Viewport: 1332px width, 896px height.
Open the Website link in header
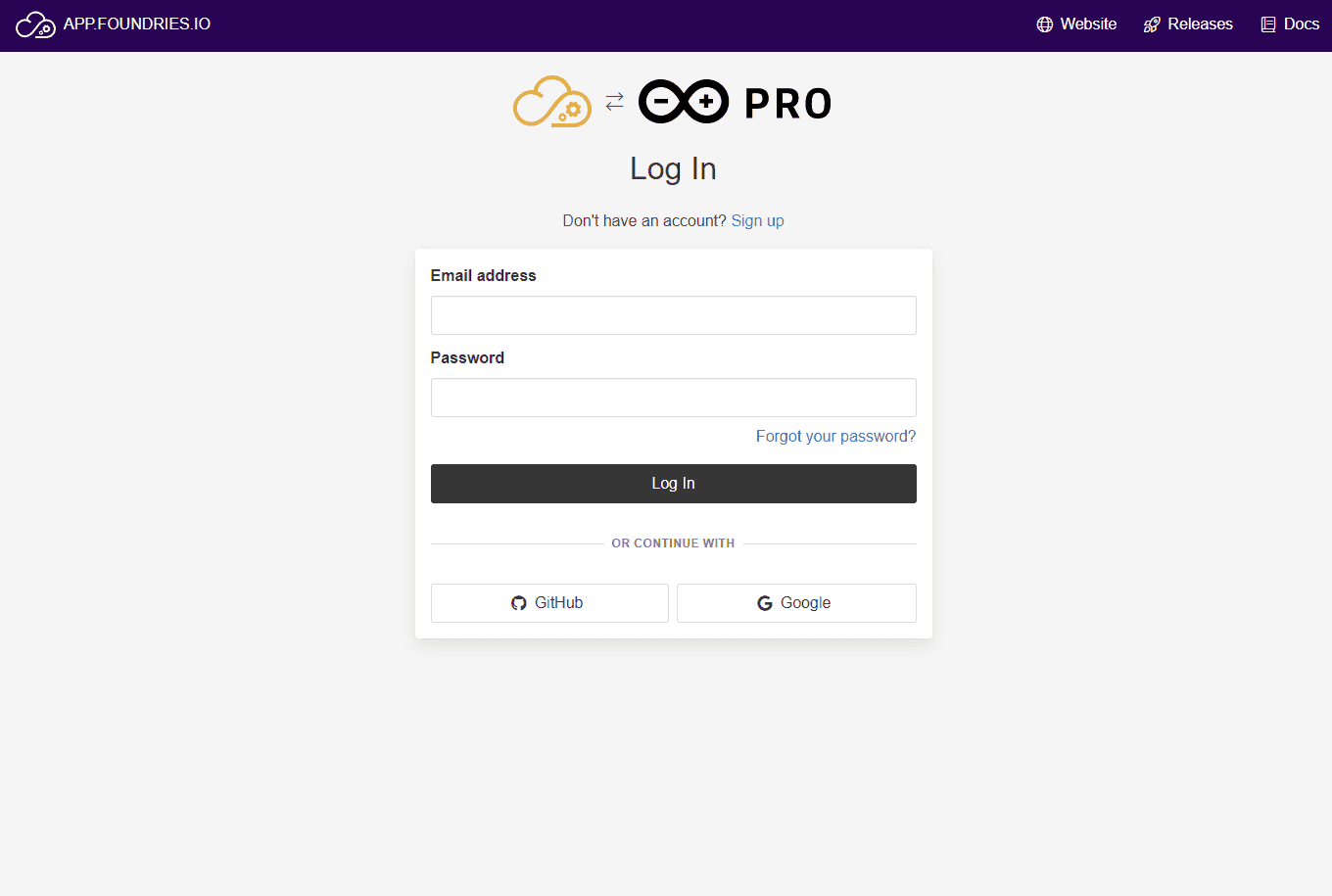point(1088,24)
